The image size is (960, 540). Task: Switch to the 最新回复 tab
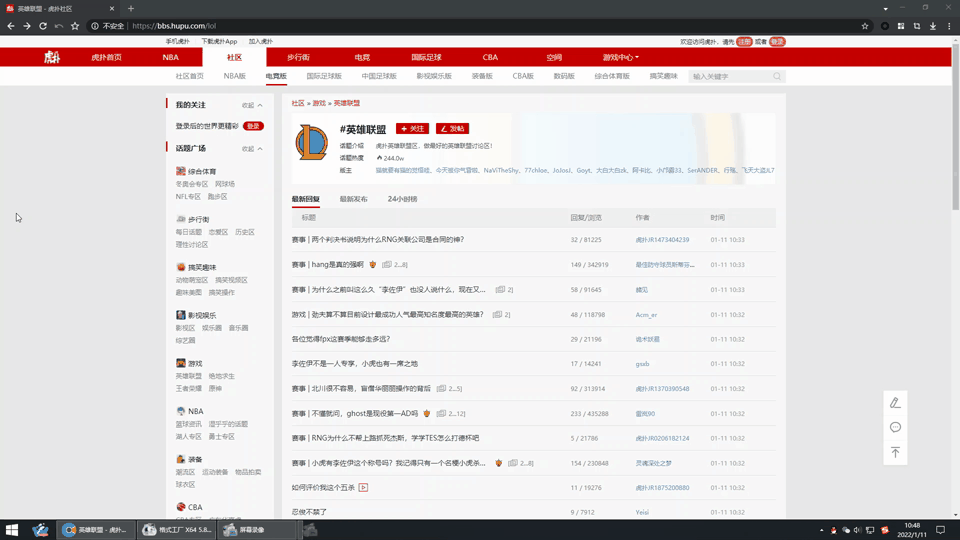[x=306, y=199]
